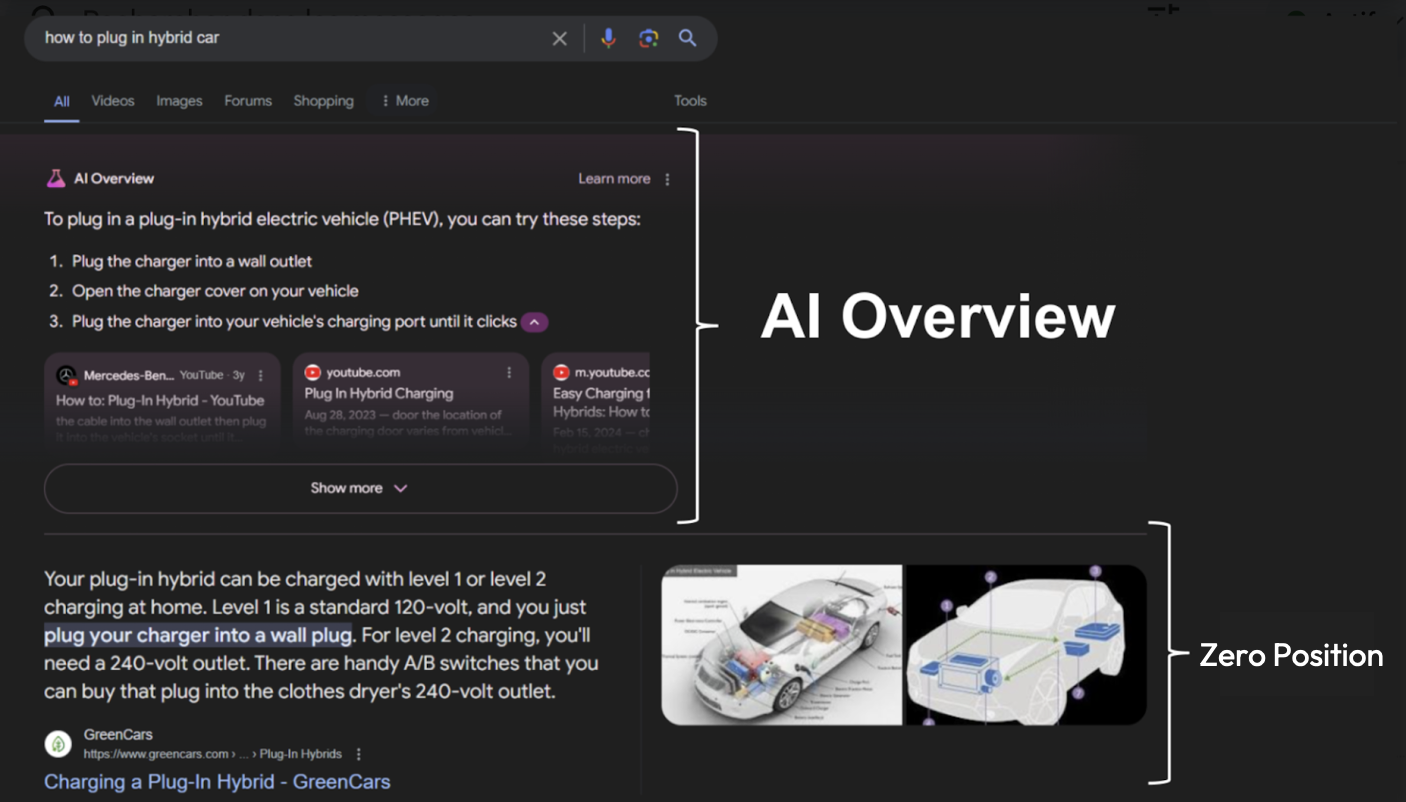
Task: Click the greencars.com URL breadcrumb
Action: click(212, 754)
